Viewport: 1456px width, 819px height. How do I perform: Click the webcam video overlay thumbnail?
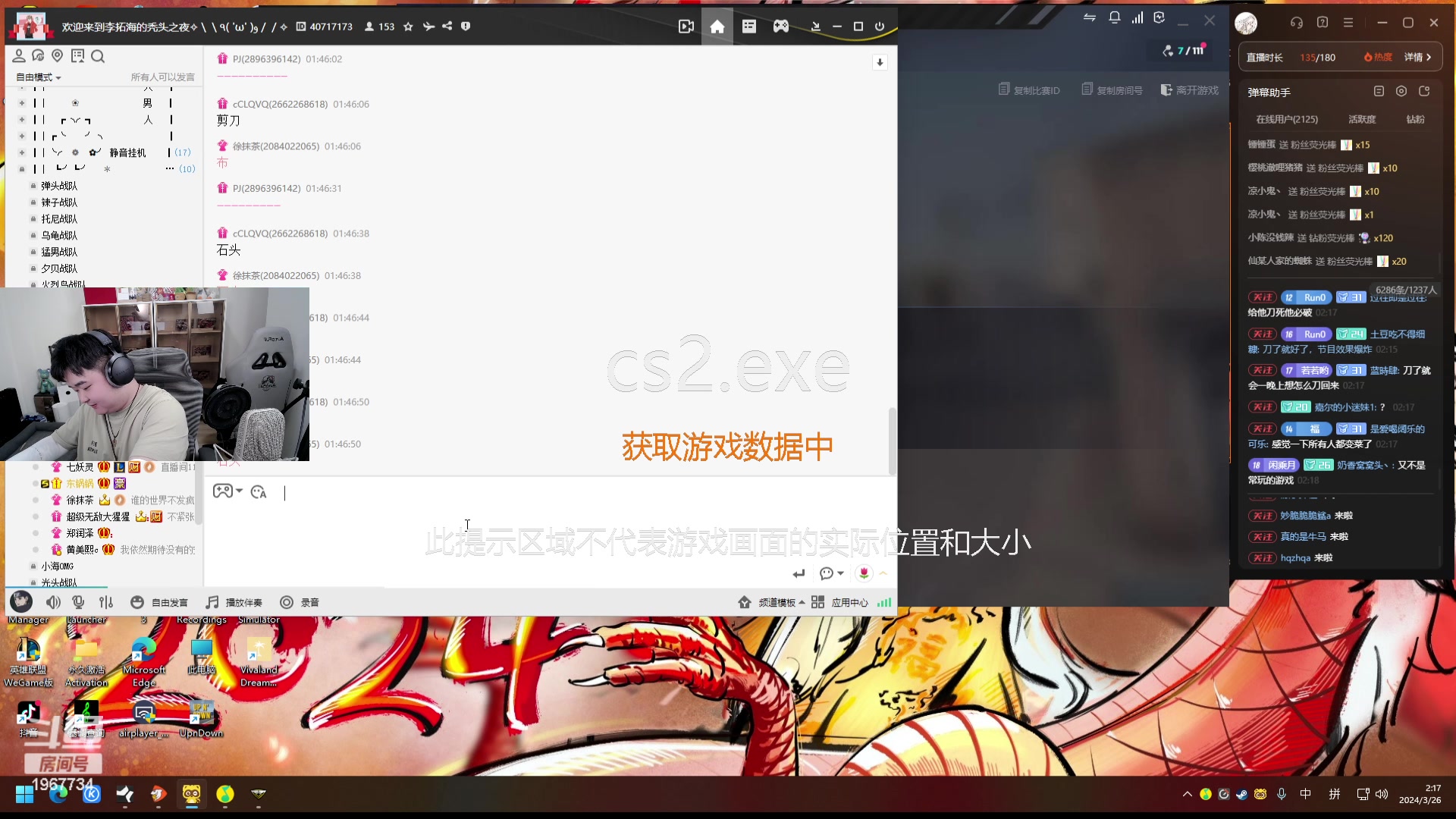pos(155,374)
